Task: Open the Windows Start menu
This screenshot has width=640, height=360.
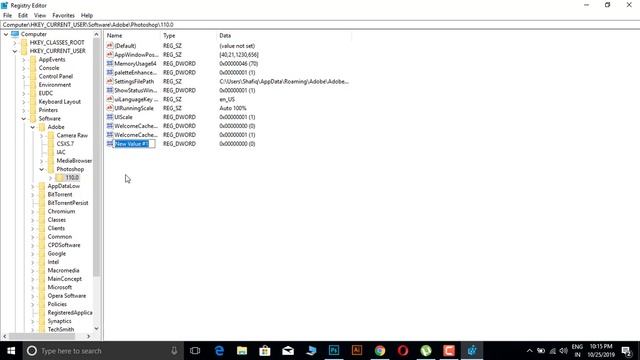Action: (x=11, y=351)
